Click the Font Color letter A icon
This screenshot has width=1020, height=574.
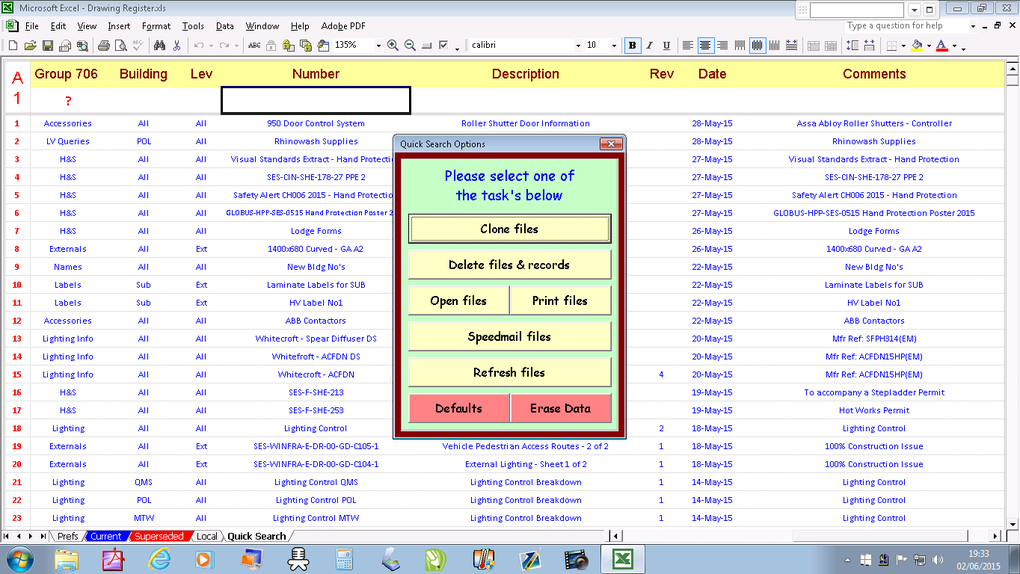coord(942,46)
